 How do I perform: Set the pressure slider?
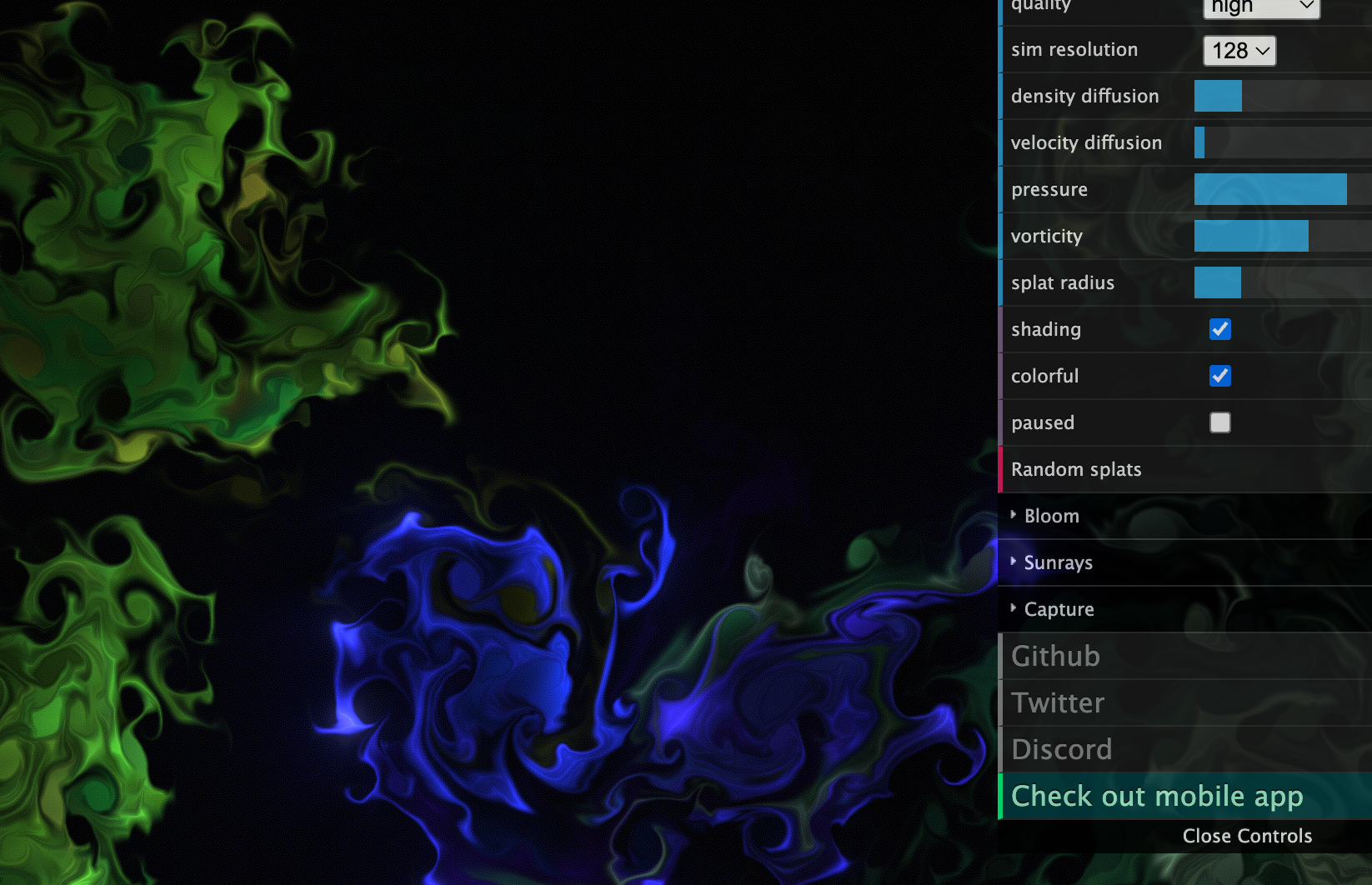(x=1283, y=189)
